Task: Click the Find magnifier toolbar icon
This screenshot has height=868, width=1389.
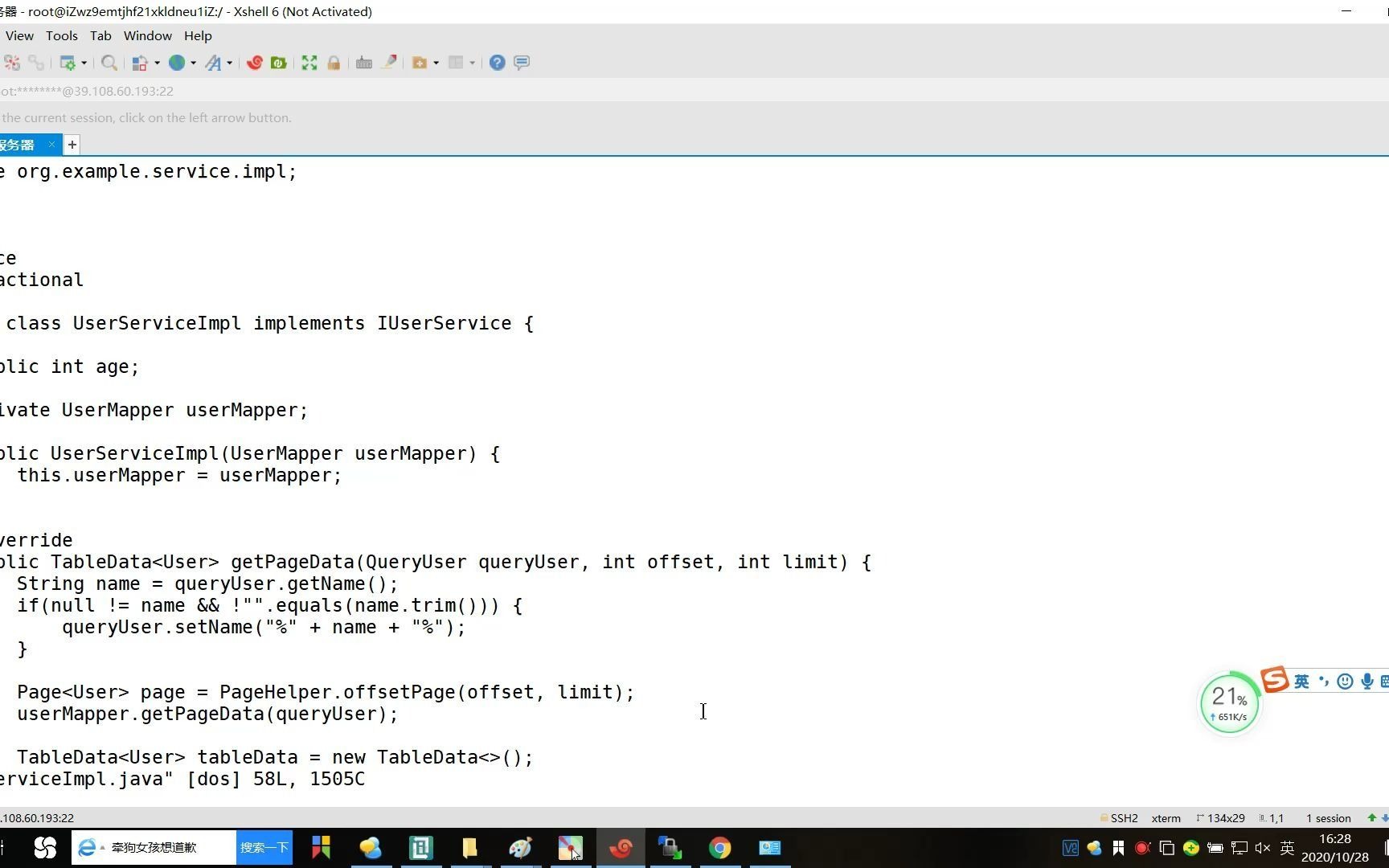Action: point(109,63)
